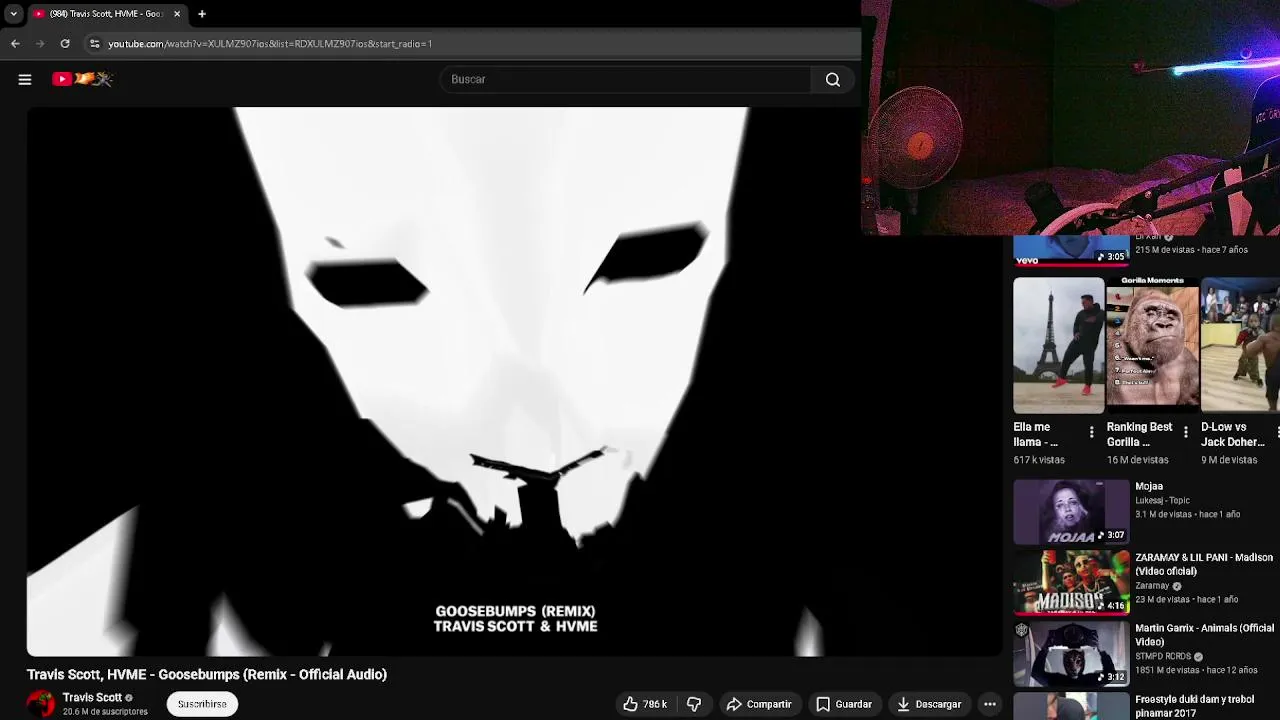Go to YouTube home via logo
This screenshot has height=720, width=1280.
coord(83,79)
